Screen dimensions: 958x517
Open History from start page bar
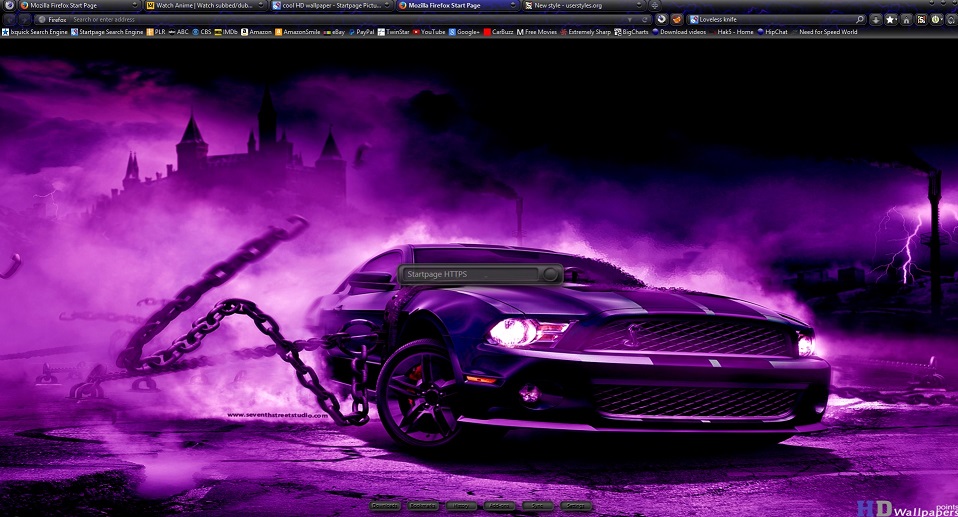[461, 506]
